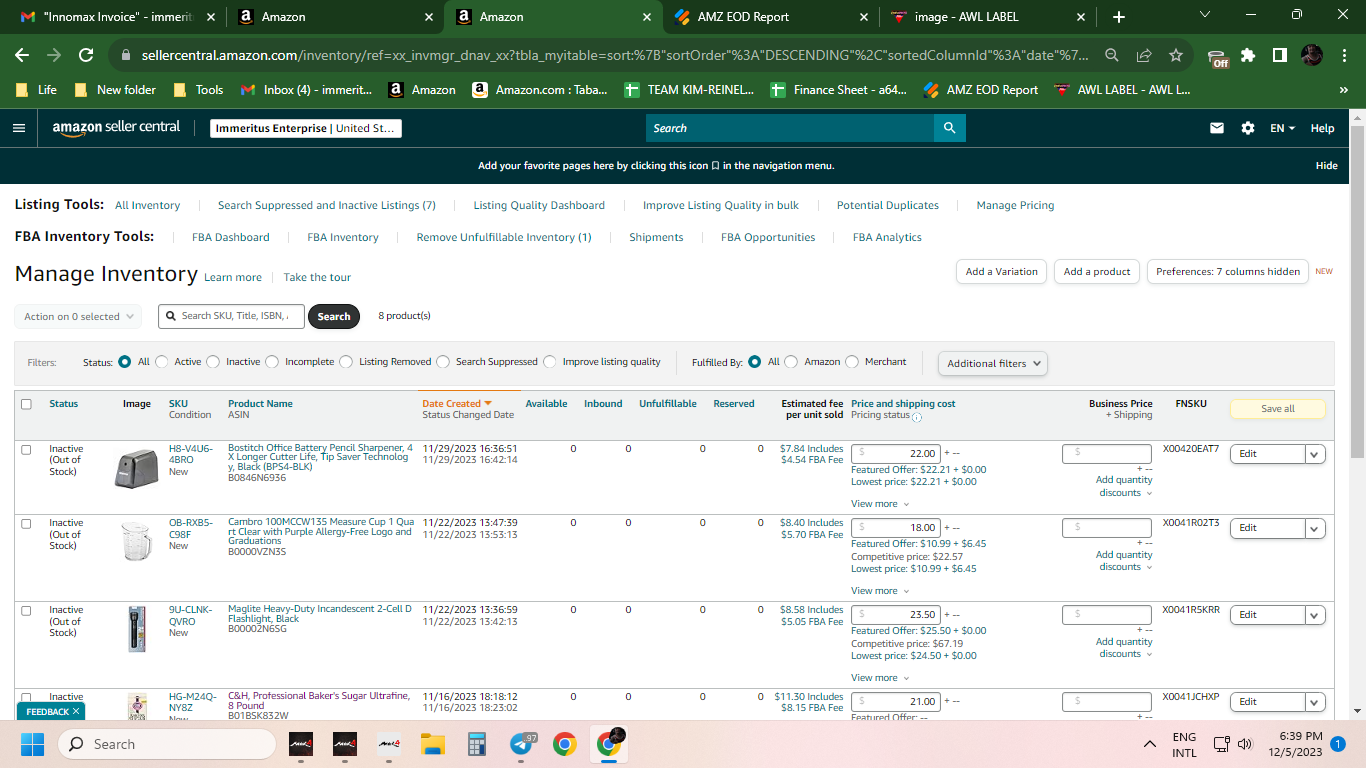Click the yellow Save all button

click(1278, 409)
